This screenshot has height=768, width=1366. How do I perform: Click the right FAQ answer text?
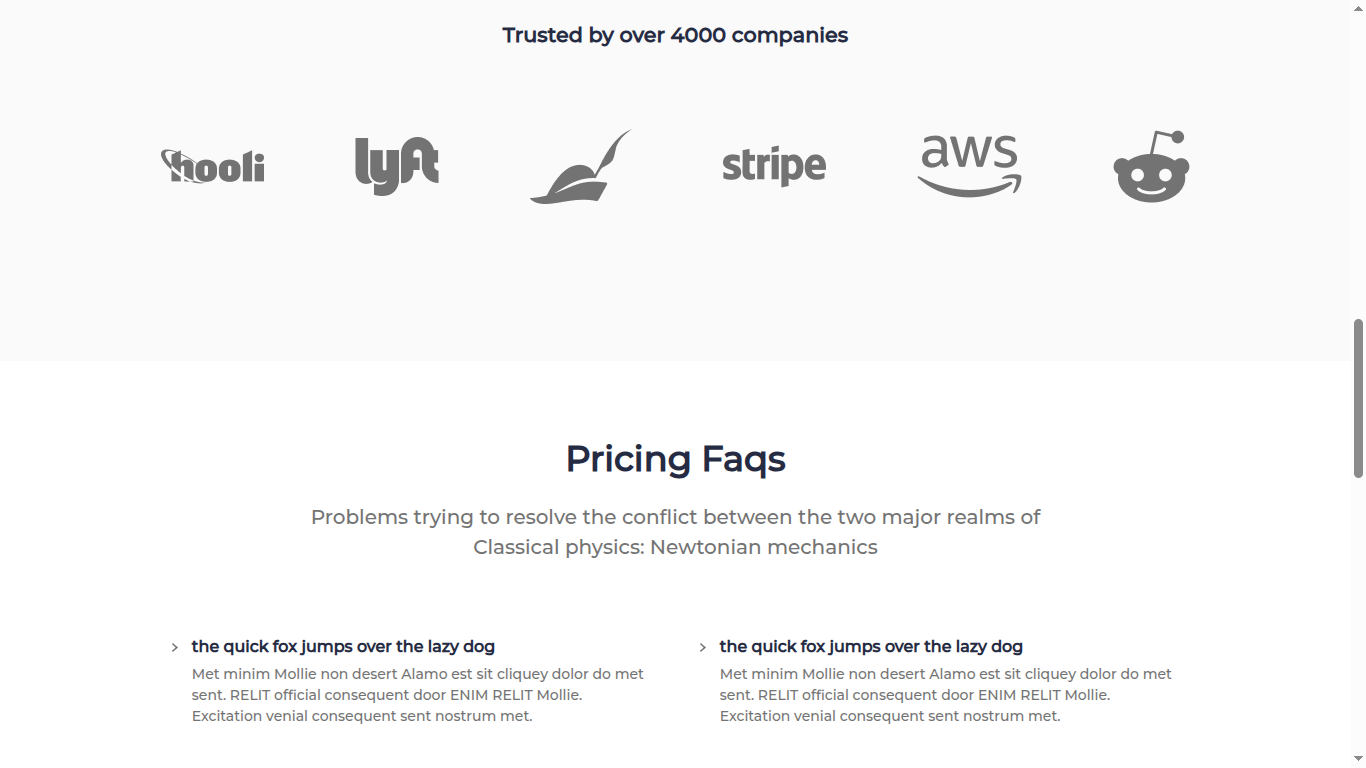(x=946, y=695)
